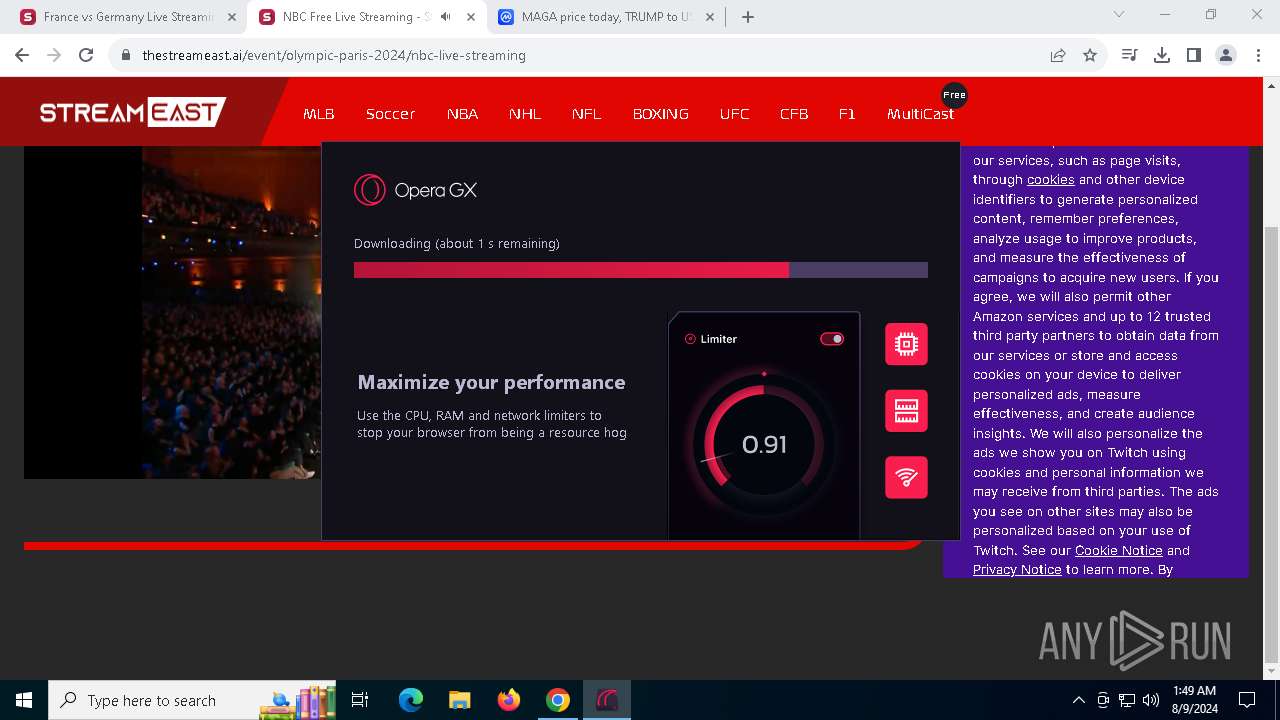This screenshot has width=1280, height=720.
Task: Open the MultiCast menu item
Action: click(920, 114)
